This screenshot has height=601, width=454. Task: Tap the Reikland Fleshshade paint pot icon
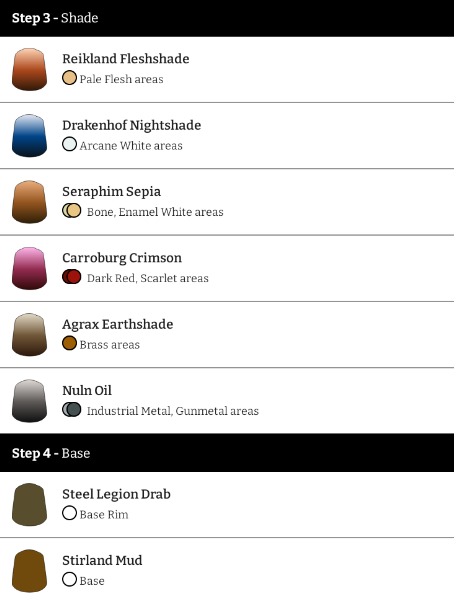pyautogui.click(x=30, y=69)
